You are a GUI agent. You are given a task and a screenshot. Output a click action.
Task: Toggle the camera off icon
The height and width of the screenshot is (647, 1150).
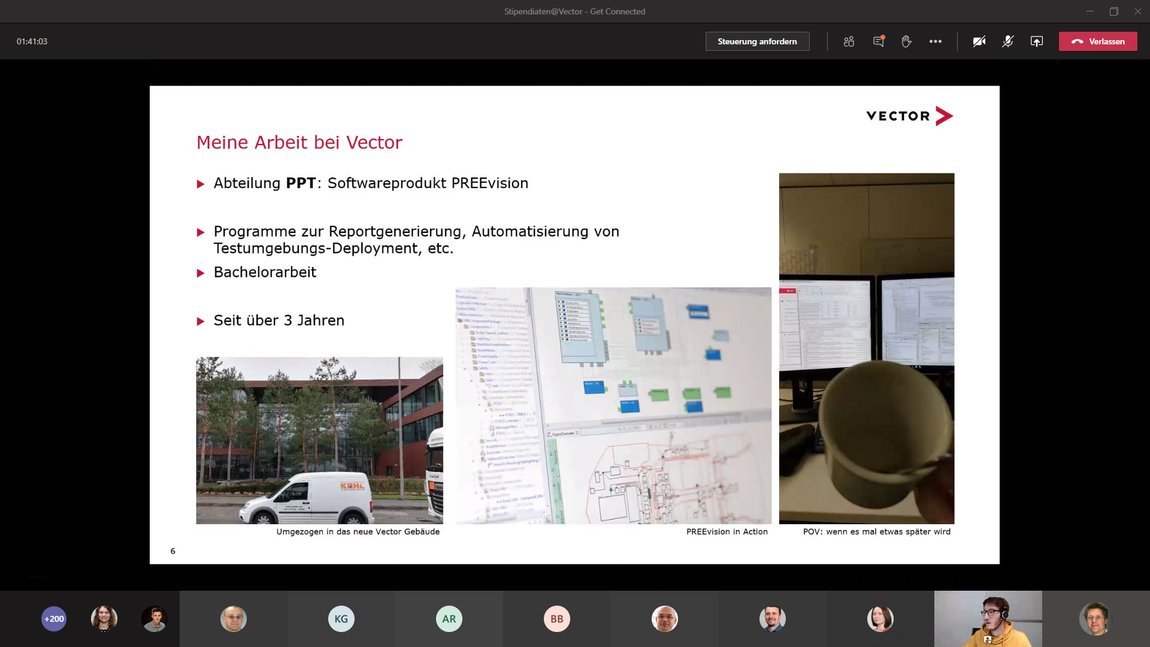(x=979, y=42)
